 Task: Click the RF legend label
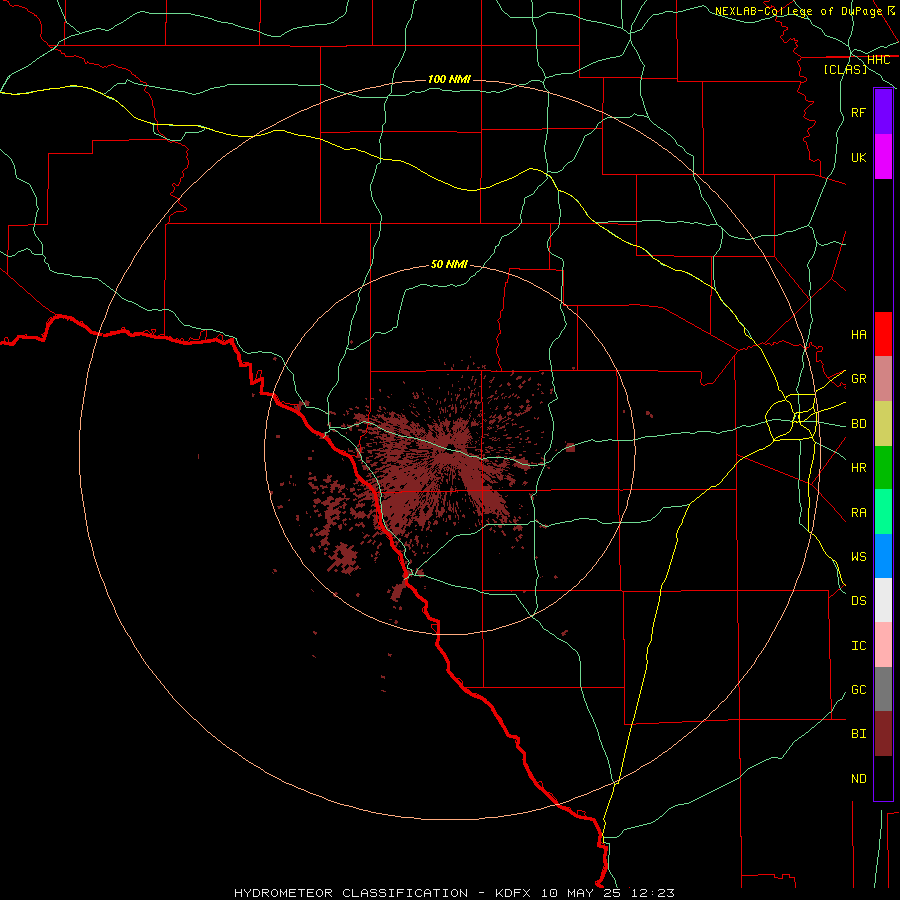click(858, 112)
